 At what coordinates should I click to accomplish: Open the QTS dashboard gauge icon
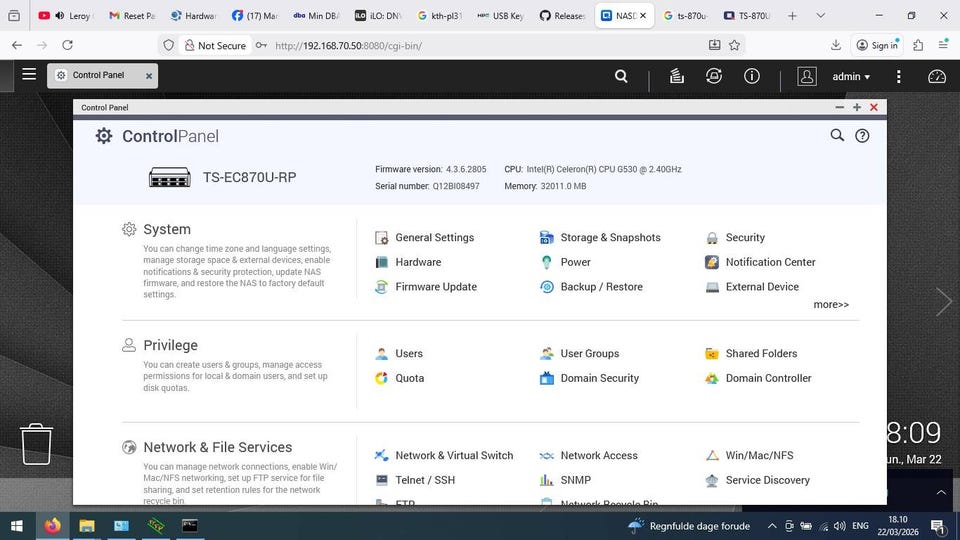pos(937,77)
